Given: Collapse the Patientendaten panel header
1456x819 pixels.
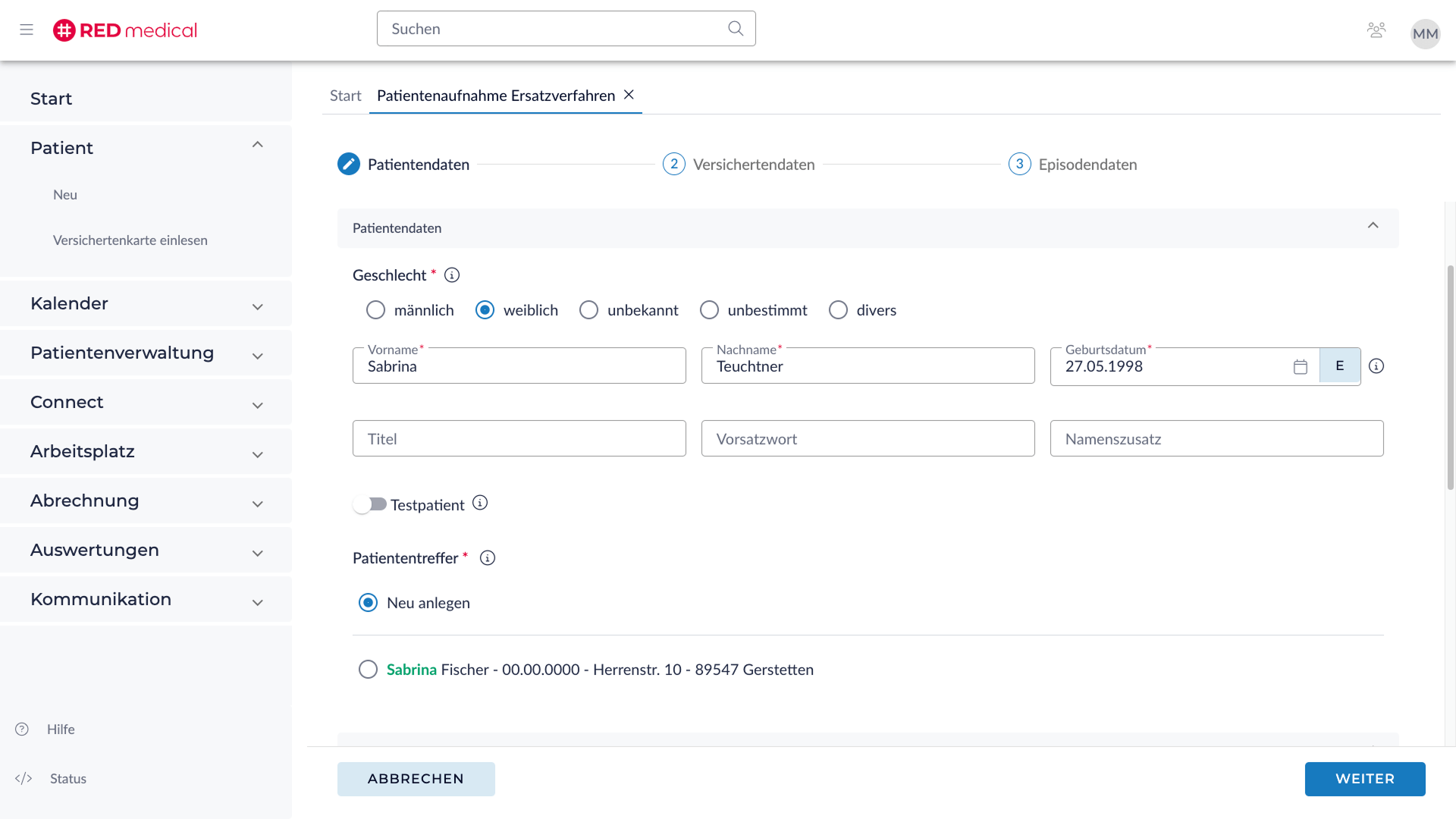Looking at the screenshot, I should pyautogui.click(x=1373, y=226).
